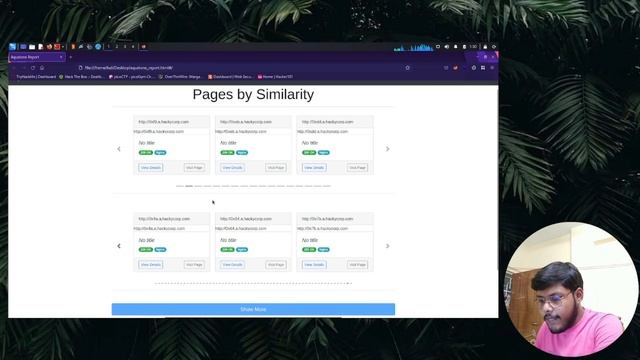Click the URL header of the lower carousel's middle card
The height and width of the screenshot is (360, 640).
tap(253, 219)
